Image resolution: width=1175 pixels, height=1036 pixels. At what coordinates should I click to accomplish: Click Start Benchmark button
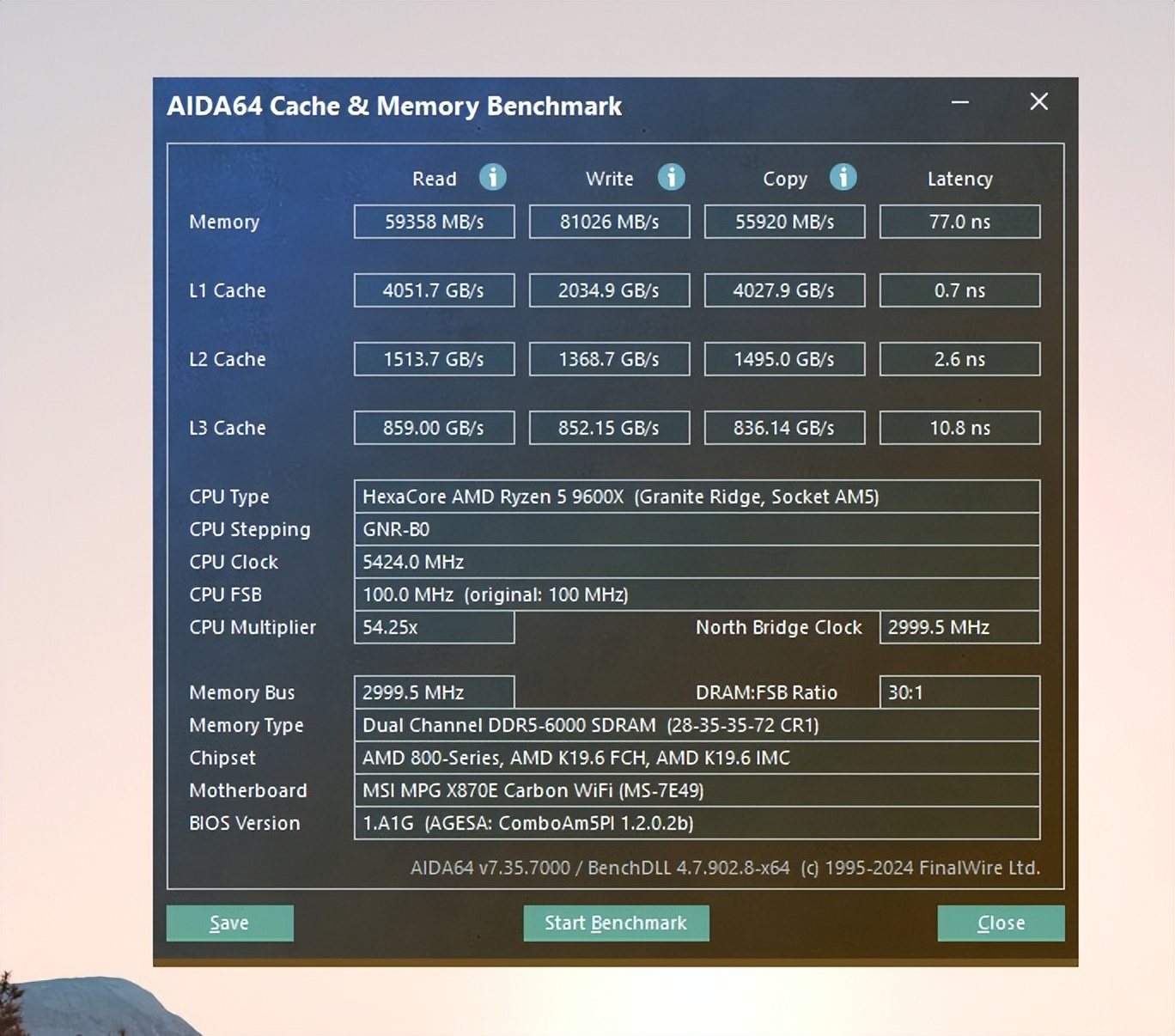point(616,923)
